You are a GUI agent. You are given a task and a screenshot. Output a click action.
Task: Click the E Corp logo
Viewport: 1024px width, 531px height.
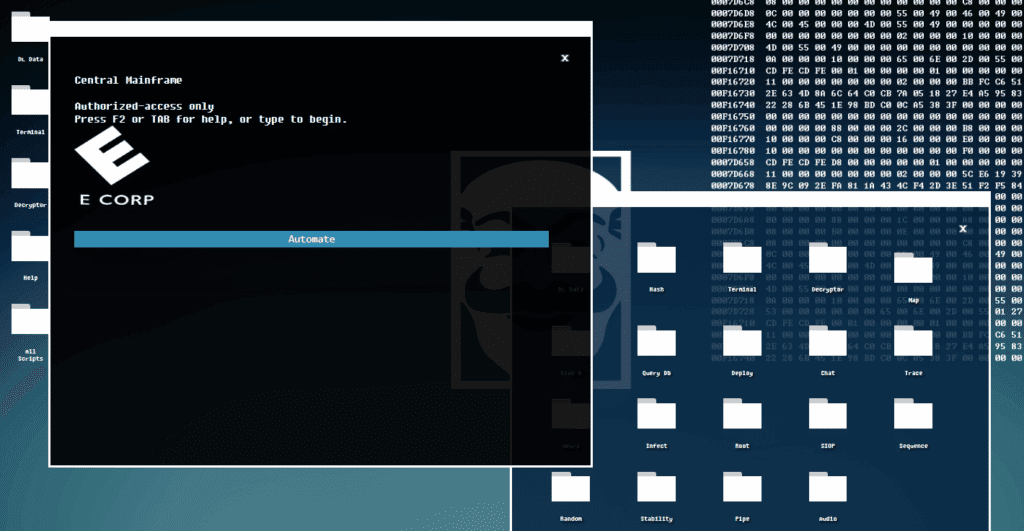tap(113, 170)
